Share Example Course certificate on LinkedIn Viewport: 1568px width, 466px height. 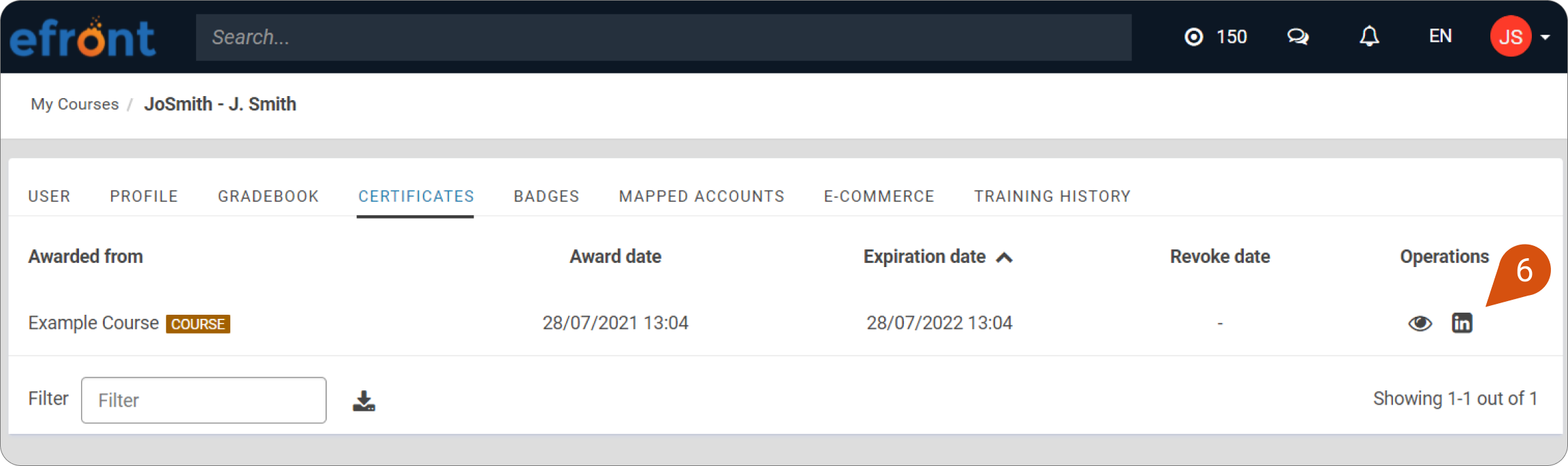click(1462, 323)
